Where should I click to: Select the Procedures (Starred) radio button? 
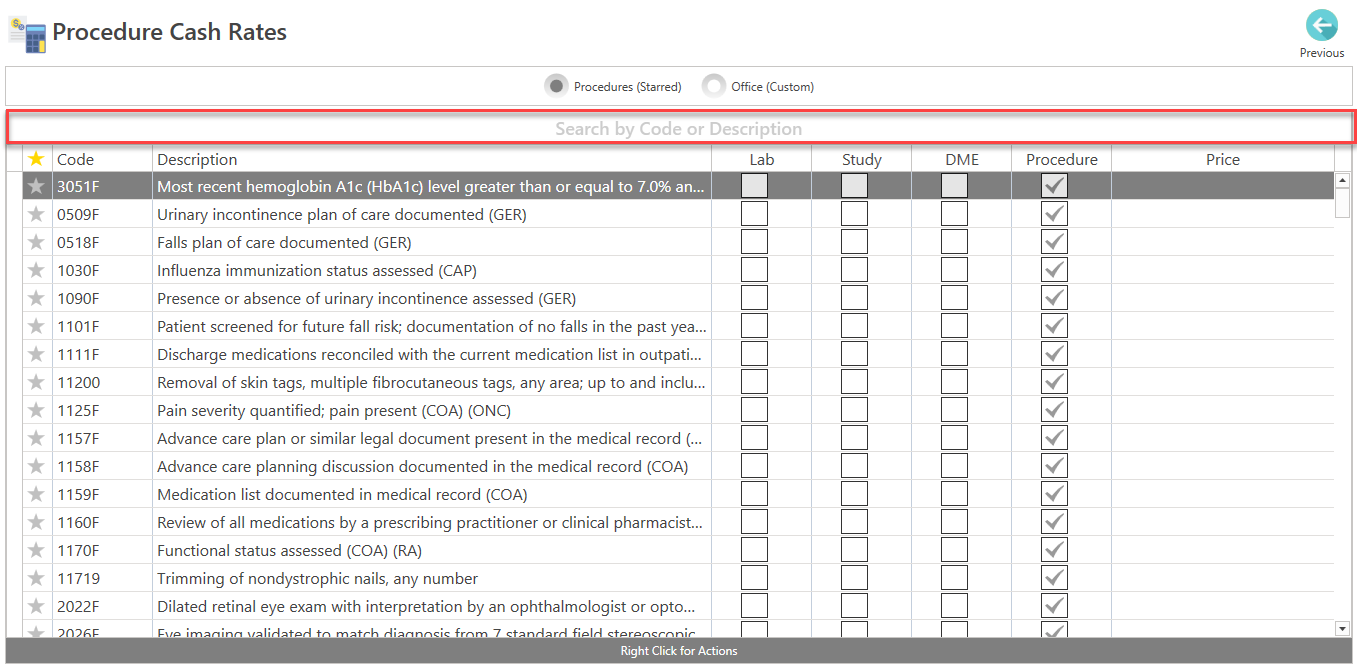point(556,86)
